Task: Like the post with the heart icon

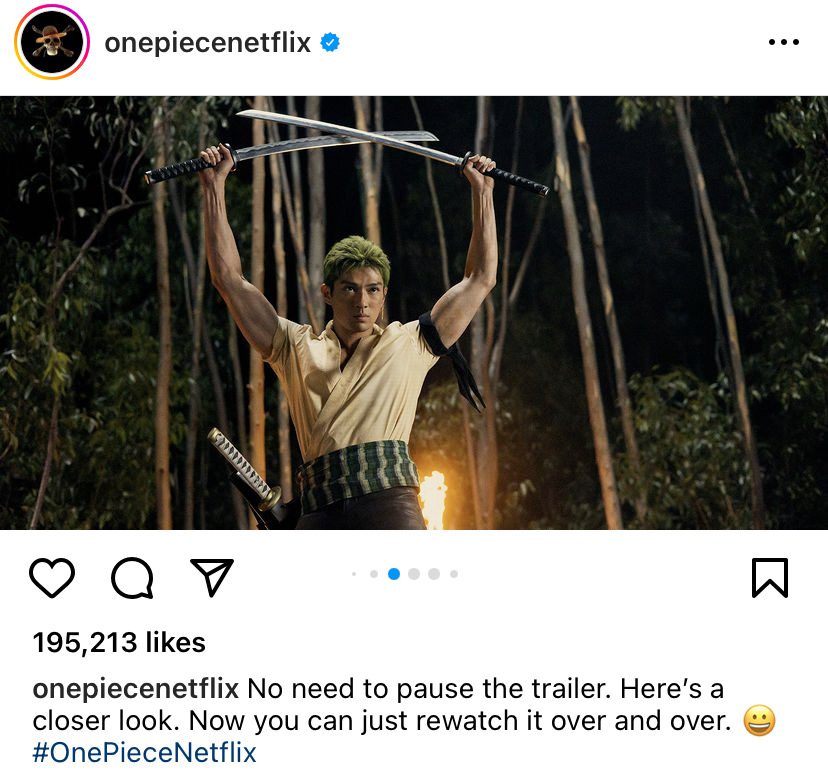Action: pyautogui.click(x=52, y=578)
